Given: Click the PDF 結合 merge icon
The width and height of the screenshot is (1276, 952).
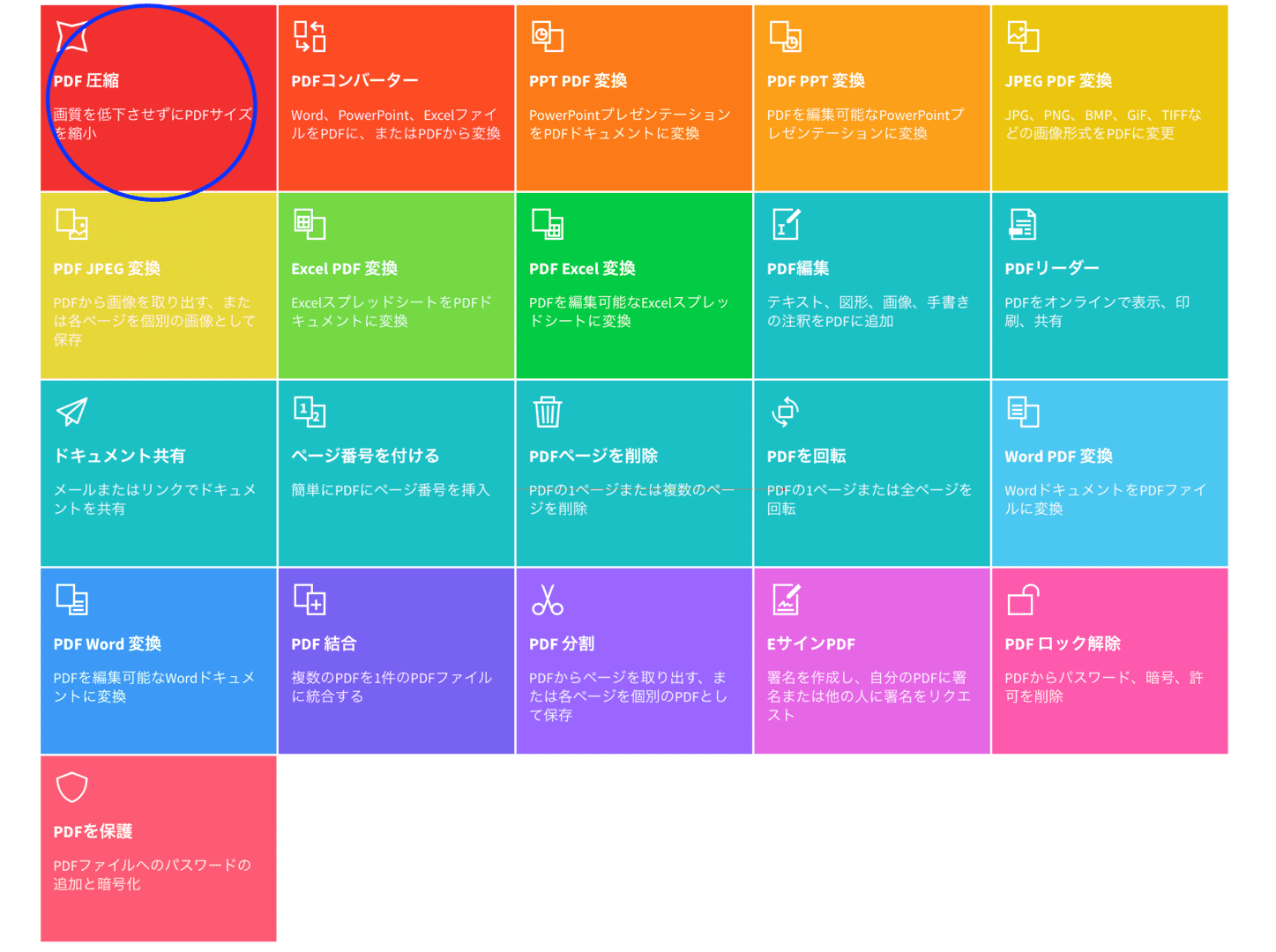Looking at the screenshot, I should 310,599.
